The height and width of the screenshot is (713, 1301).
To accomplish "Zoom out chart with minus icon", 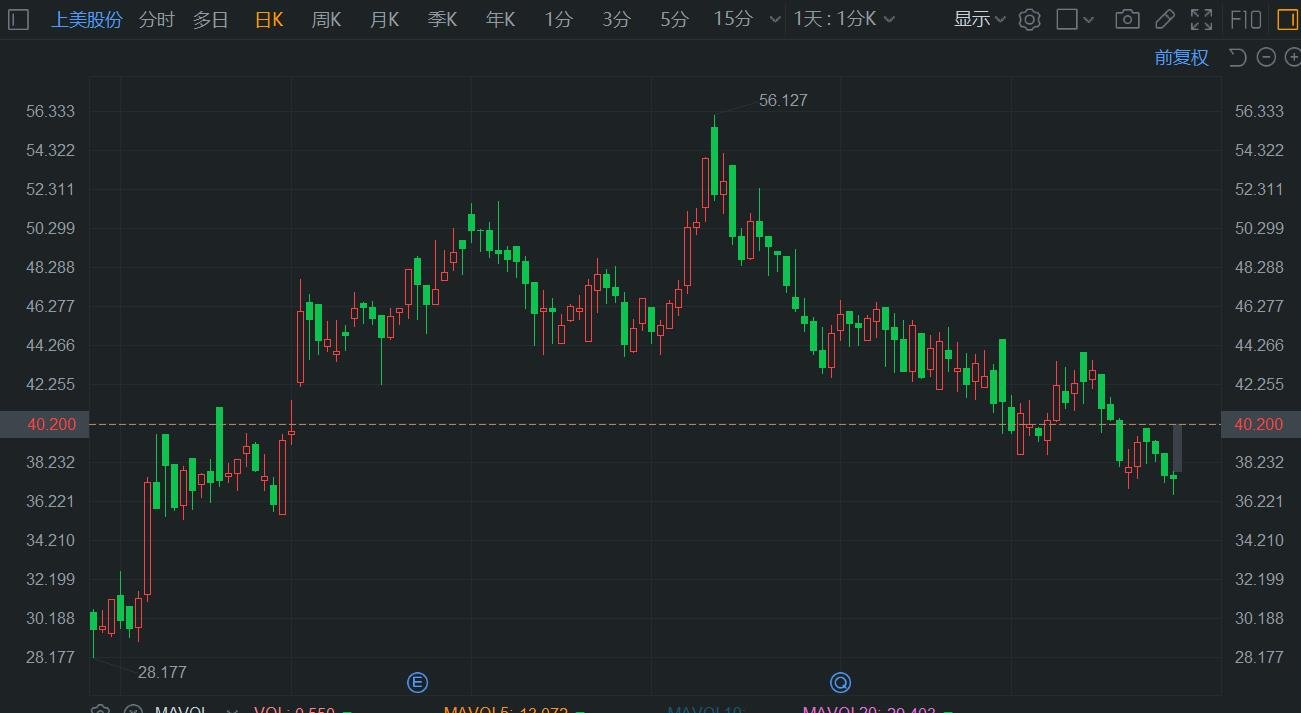I will point(1266,58).
